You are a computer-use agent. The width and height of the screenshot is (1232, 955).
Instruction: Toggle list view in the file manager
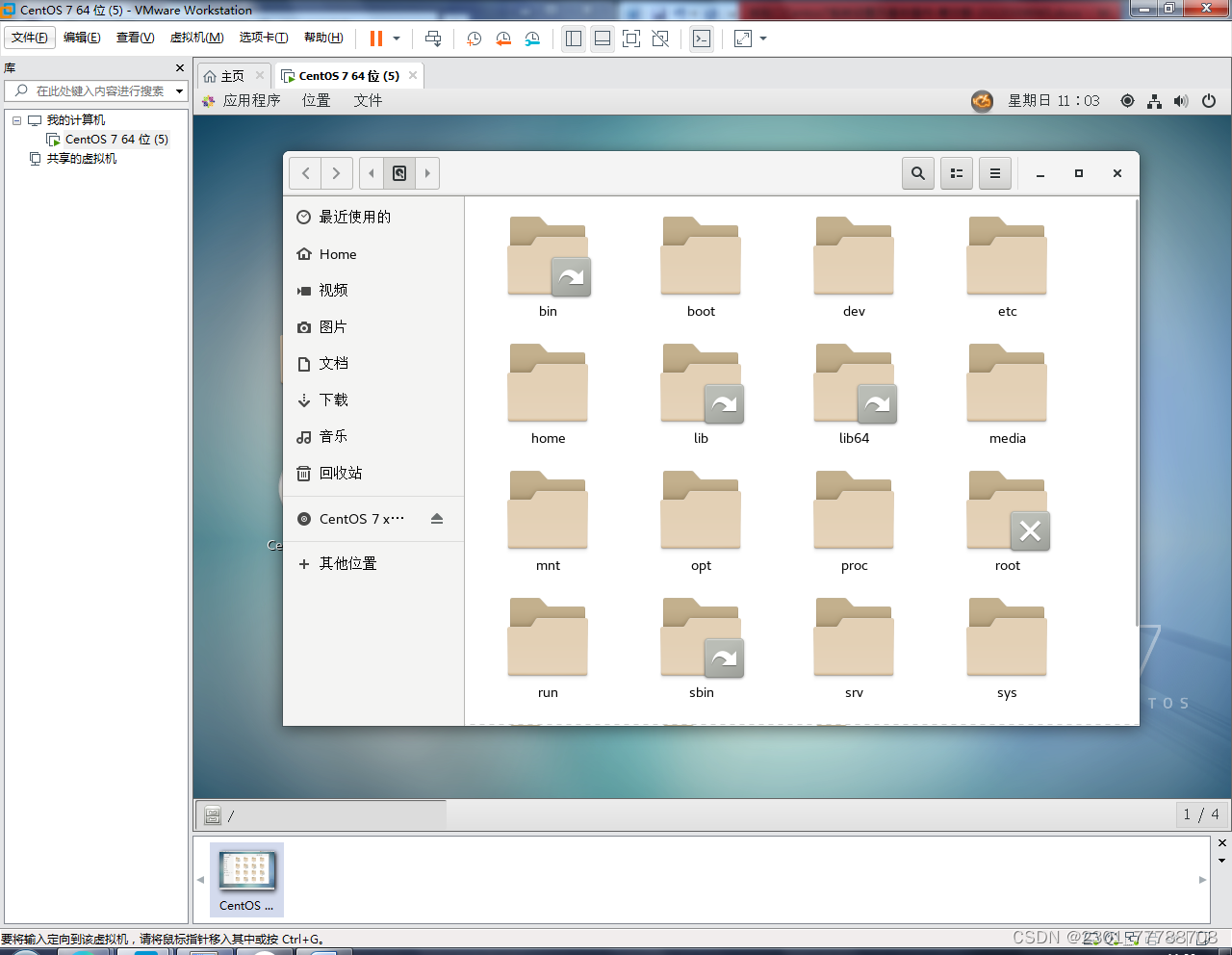click(x=957, y=173)
